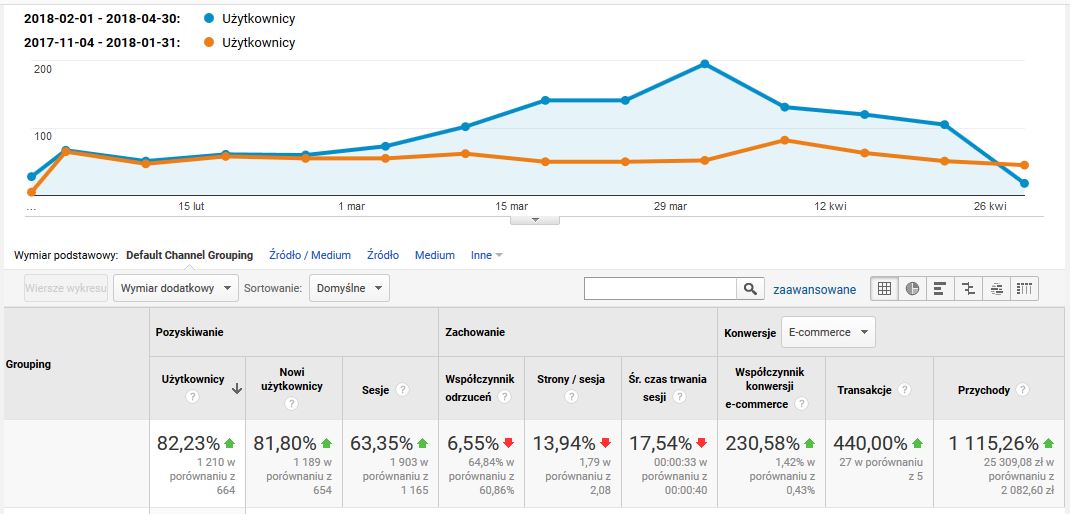1070x514 pixels.
Task: Select Default Channel Grouping dimension
Action: [190, 255]
